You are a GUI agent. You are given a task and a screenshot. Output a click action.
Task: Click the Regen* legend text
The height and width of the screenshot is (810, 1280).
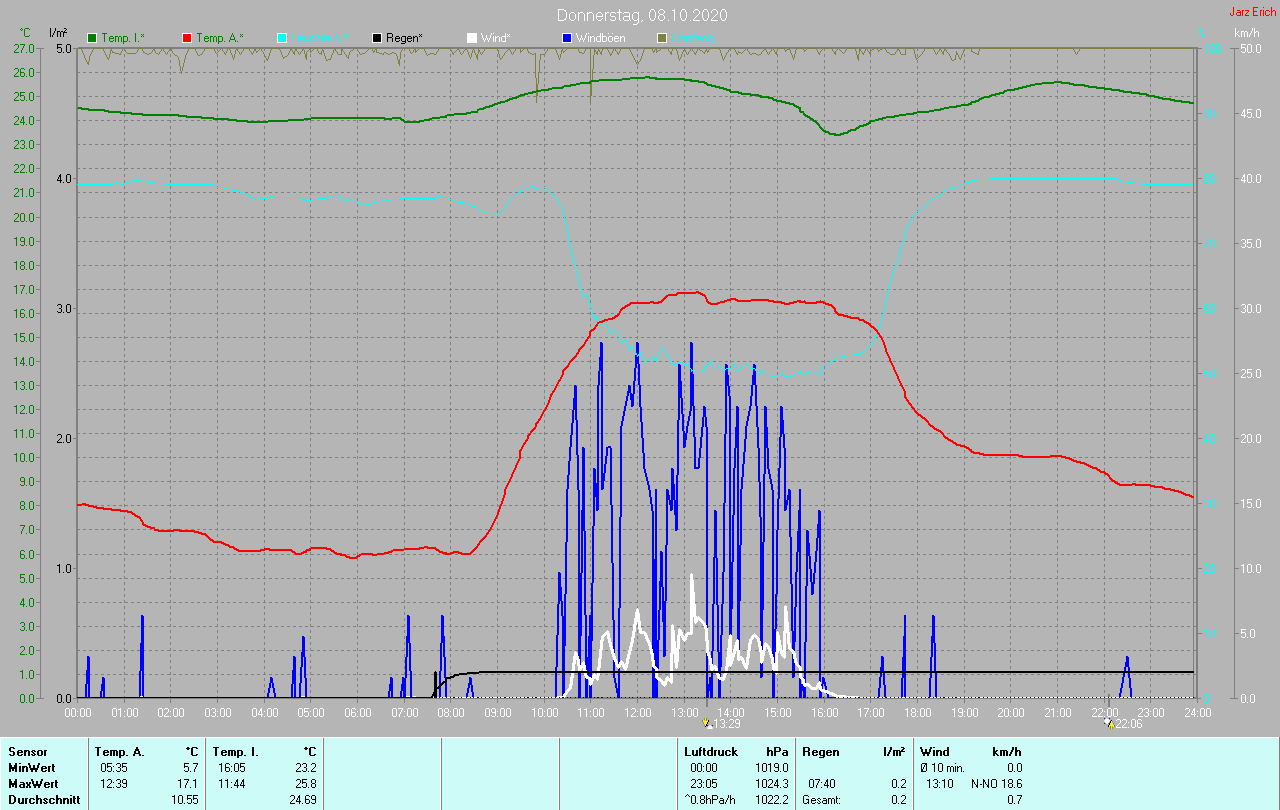(x=405, y=38)
